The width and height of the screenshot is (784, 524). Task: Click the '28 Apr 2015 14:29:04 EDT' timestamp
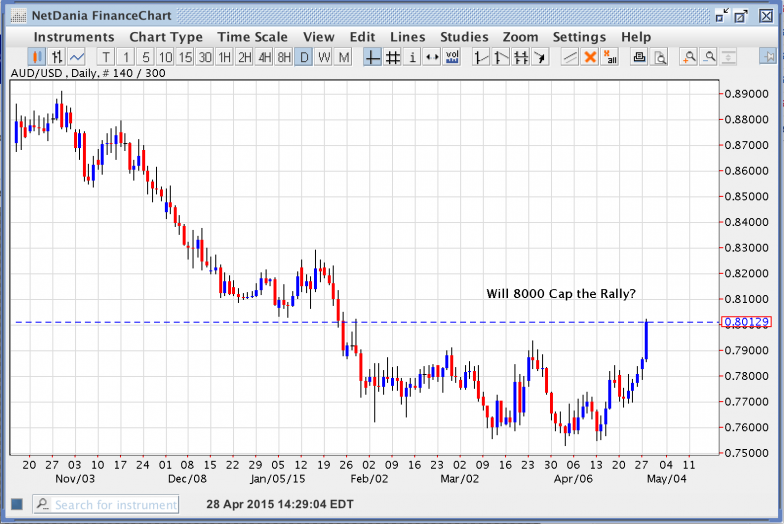[x=280, y=504]
